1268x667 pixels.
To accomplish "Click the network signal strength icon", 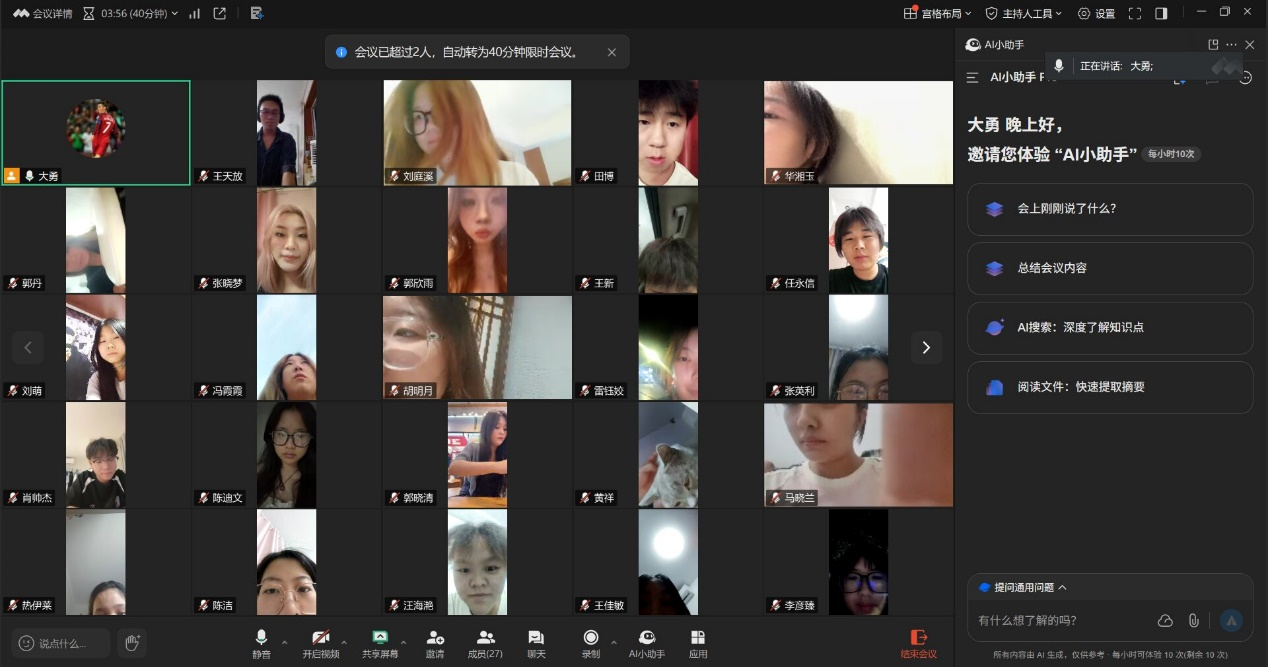I will pos(194,14).
